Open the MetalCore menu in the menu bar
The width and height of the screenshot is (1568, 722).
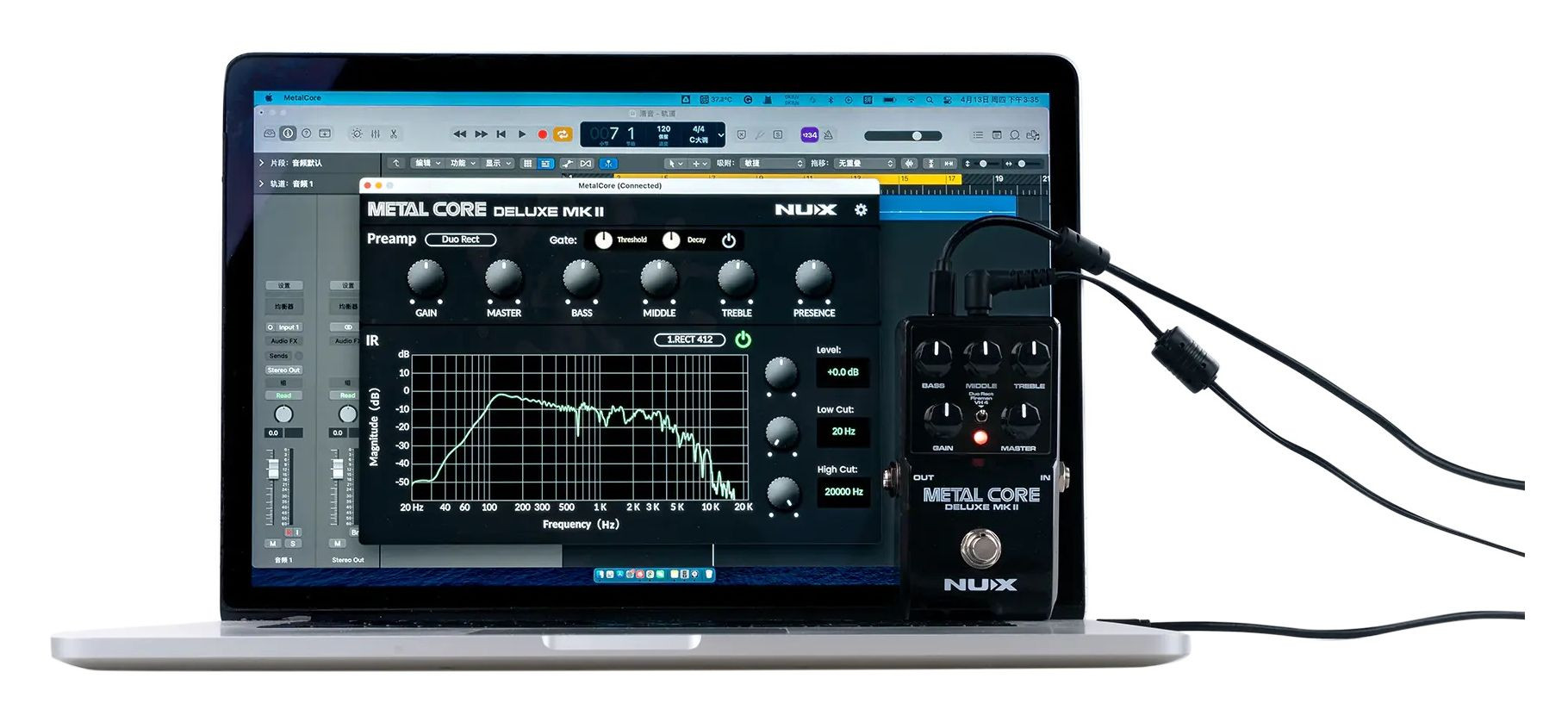(x=302, y=98)
